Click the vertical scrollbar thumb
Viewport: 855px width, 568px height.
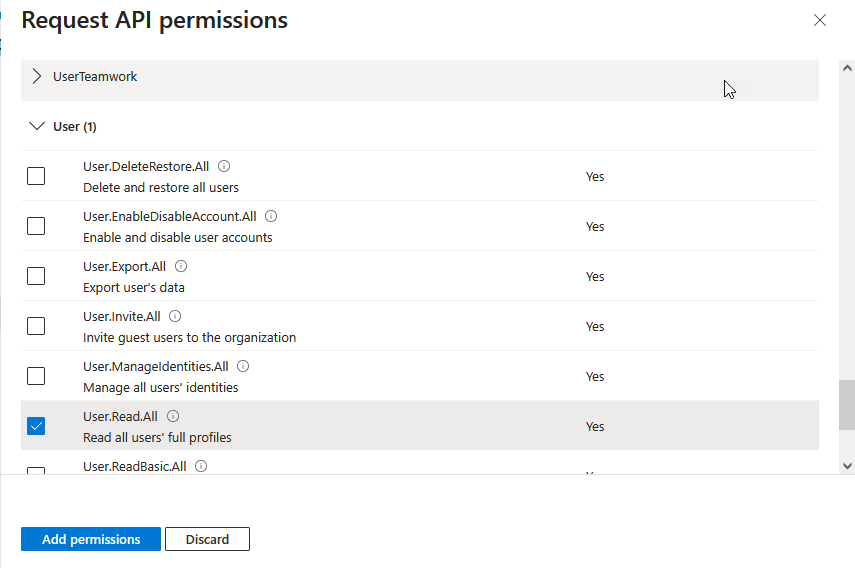[x=847, y=404]
